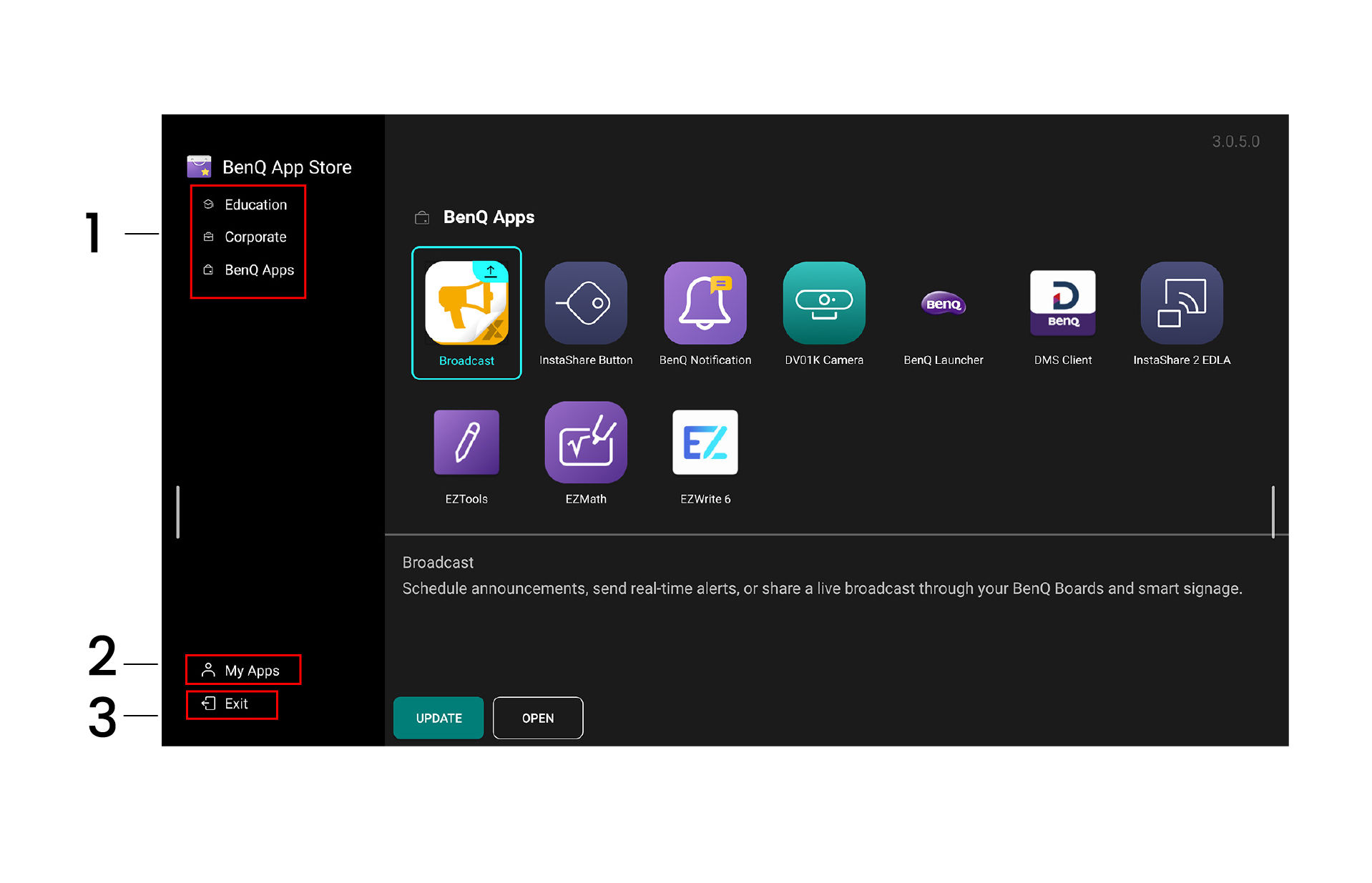Screen dimensions: 1372x883
Task: Switch to the Education category
Action: (x=255, y=205)
